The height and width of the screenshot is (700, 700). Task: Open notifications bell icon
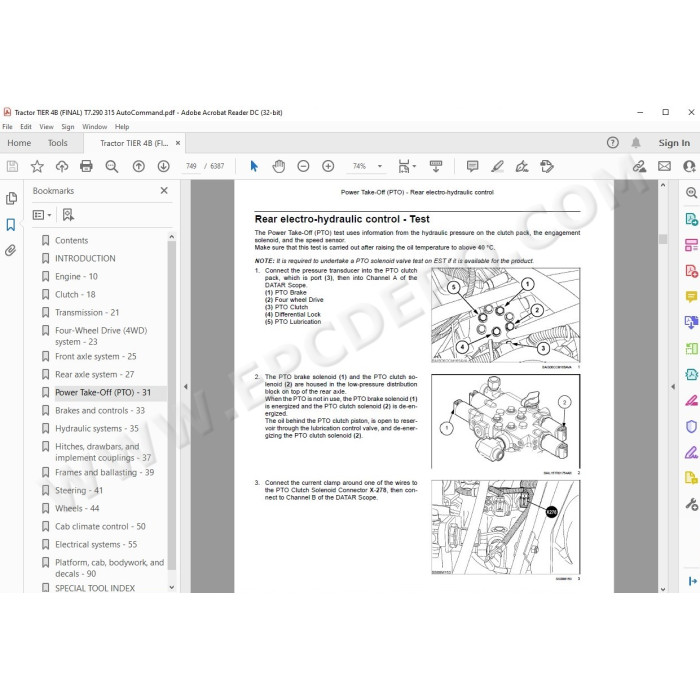pos(636,143)
